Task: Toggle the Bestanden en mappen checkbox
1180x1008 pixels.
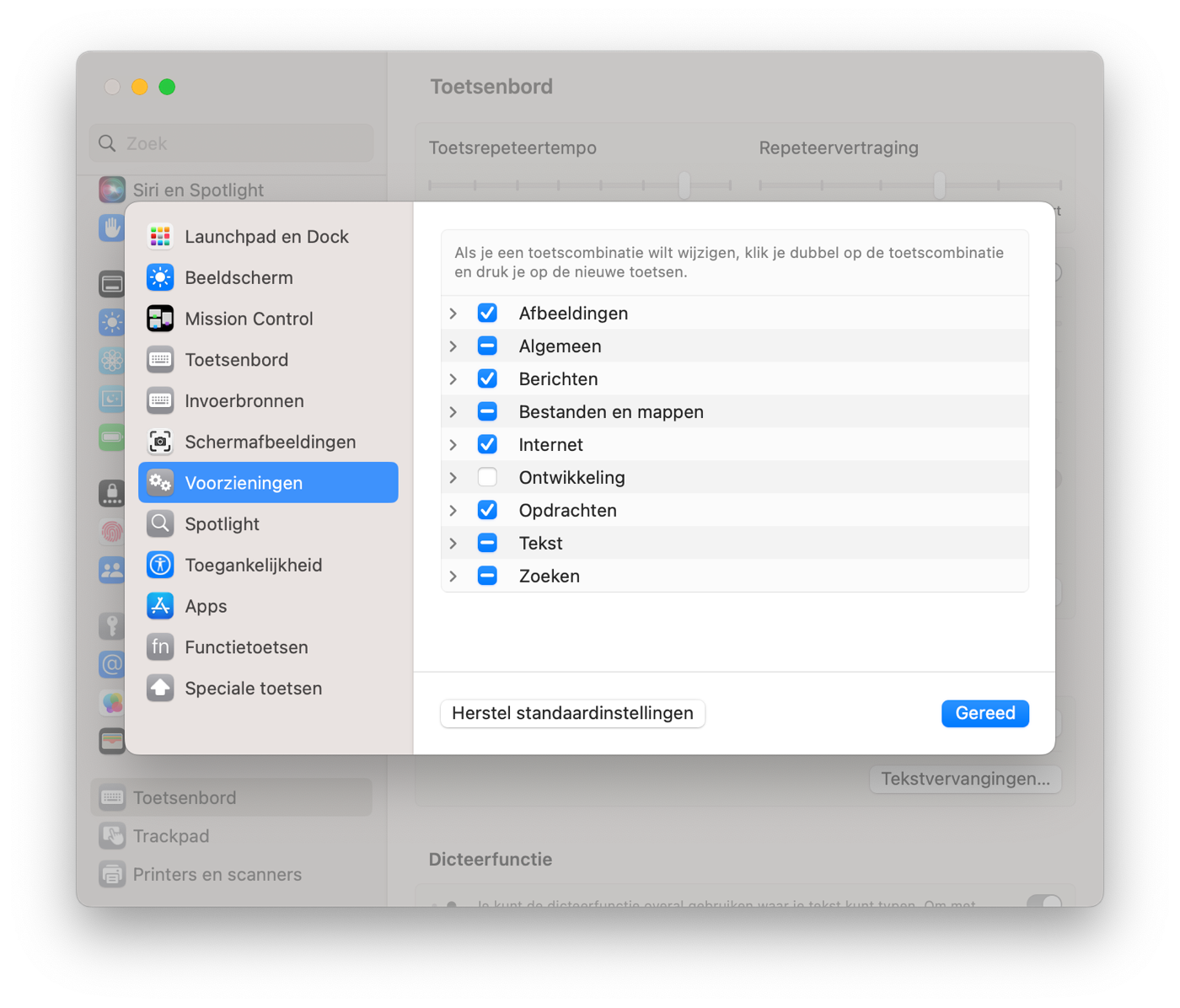Action: click(x=487, y=411)
